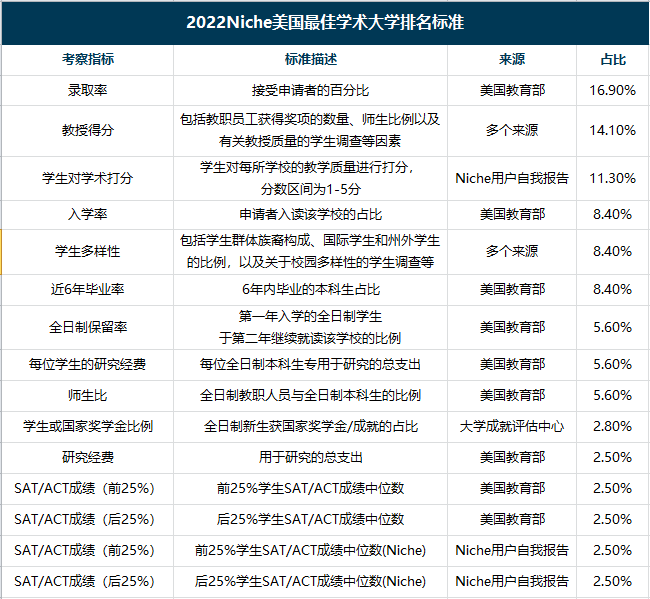650x599 pixels.
Task: Select '美国教育部' in the 全日制保留率 row
Action: pyautogui.click(x=512, y=327)
